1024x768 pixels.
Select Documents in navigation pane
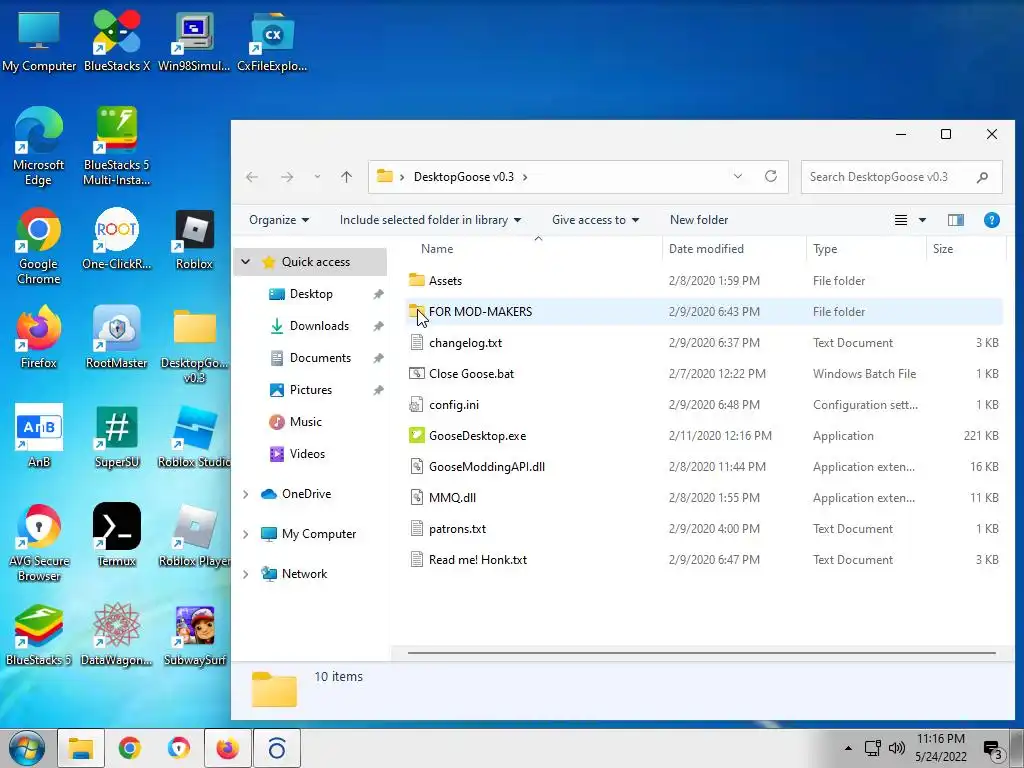point(320,358)
